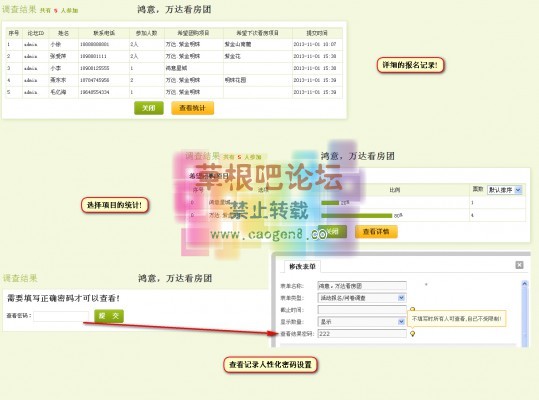The height and width of the screenshot is (400, 539).
Task: Click the 票数 label beside the sort dropdown
Action: click(x=478, y=189)
